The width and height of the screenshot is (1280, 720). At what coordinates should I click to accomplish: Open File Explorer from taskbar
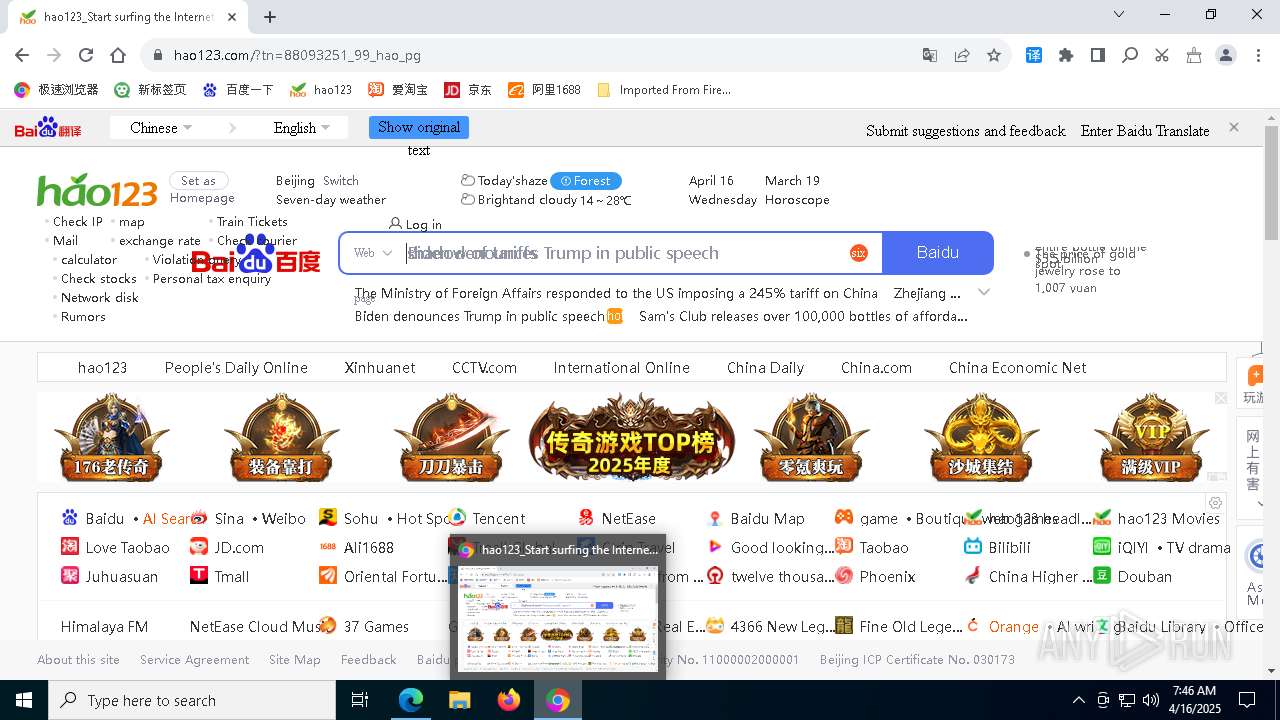(x=460, y=700)
